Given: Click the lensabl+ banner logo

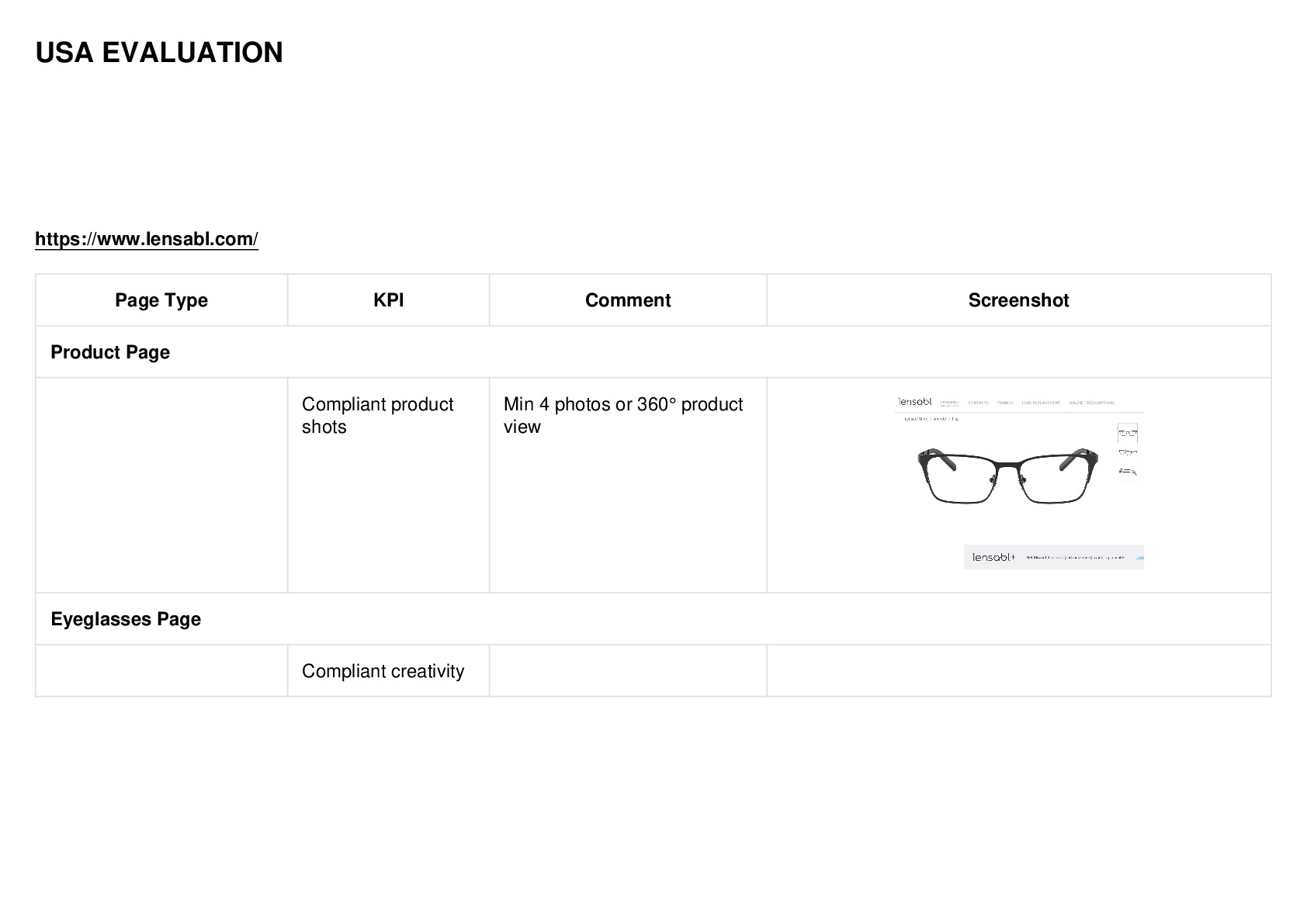Looking at the screenshot, I should (x=993, y=557).
